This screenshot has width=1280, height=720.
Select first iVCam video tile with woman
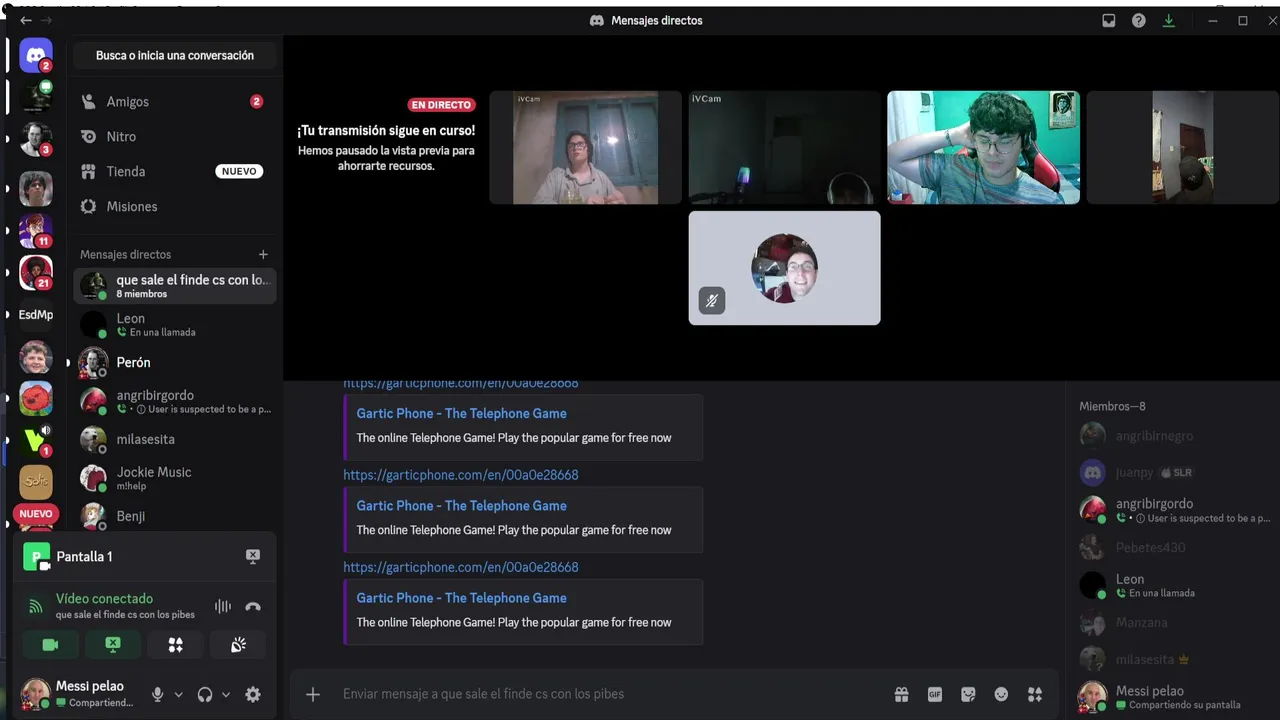coord(585,148)
